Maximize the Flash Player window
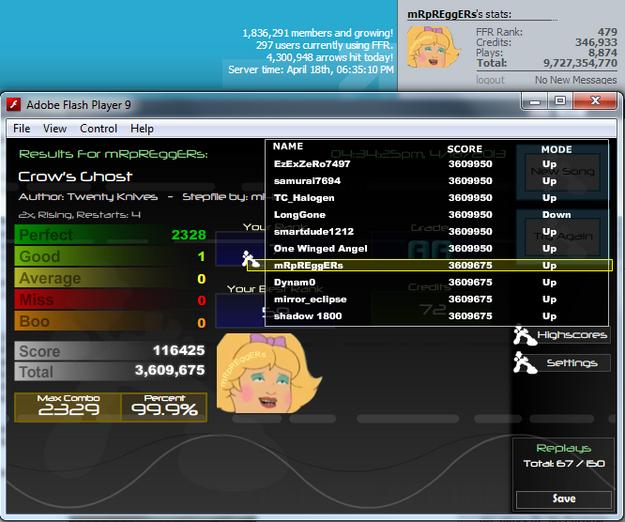This screenshot has width=625, height=522. pyautogui.click(x=560, y=101)
